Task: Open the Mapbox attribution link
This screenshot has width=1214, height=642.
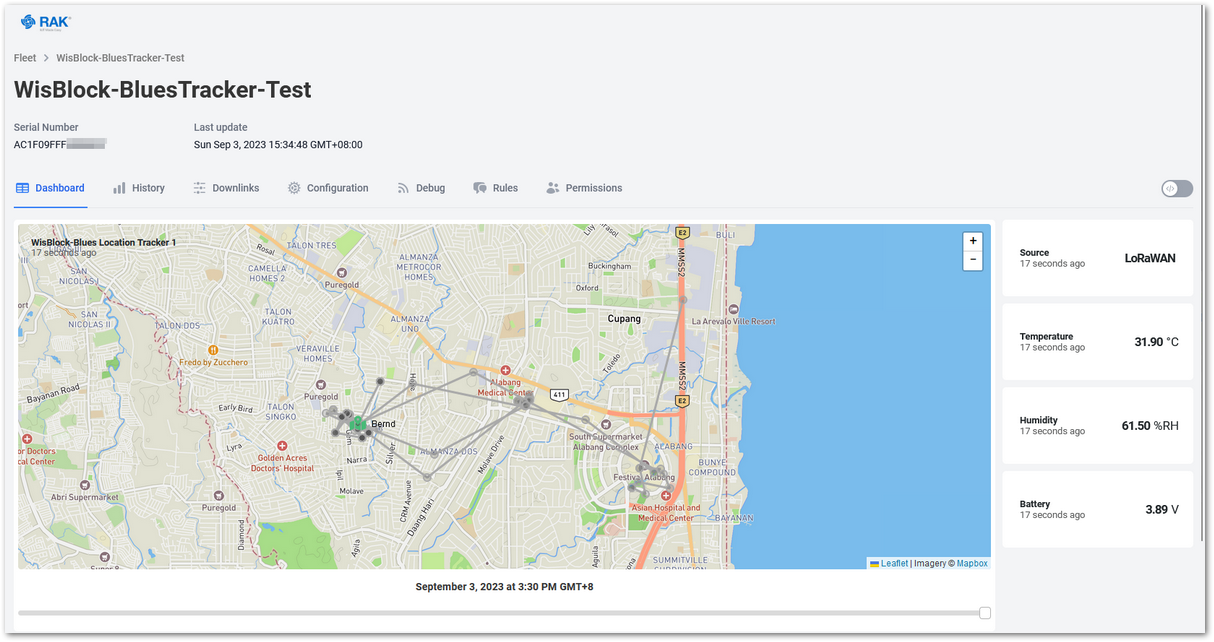Action: (x=972, y=564)
